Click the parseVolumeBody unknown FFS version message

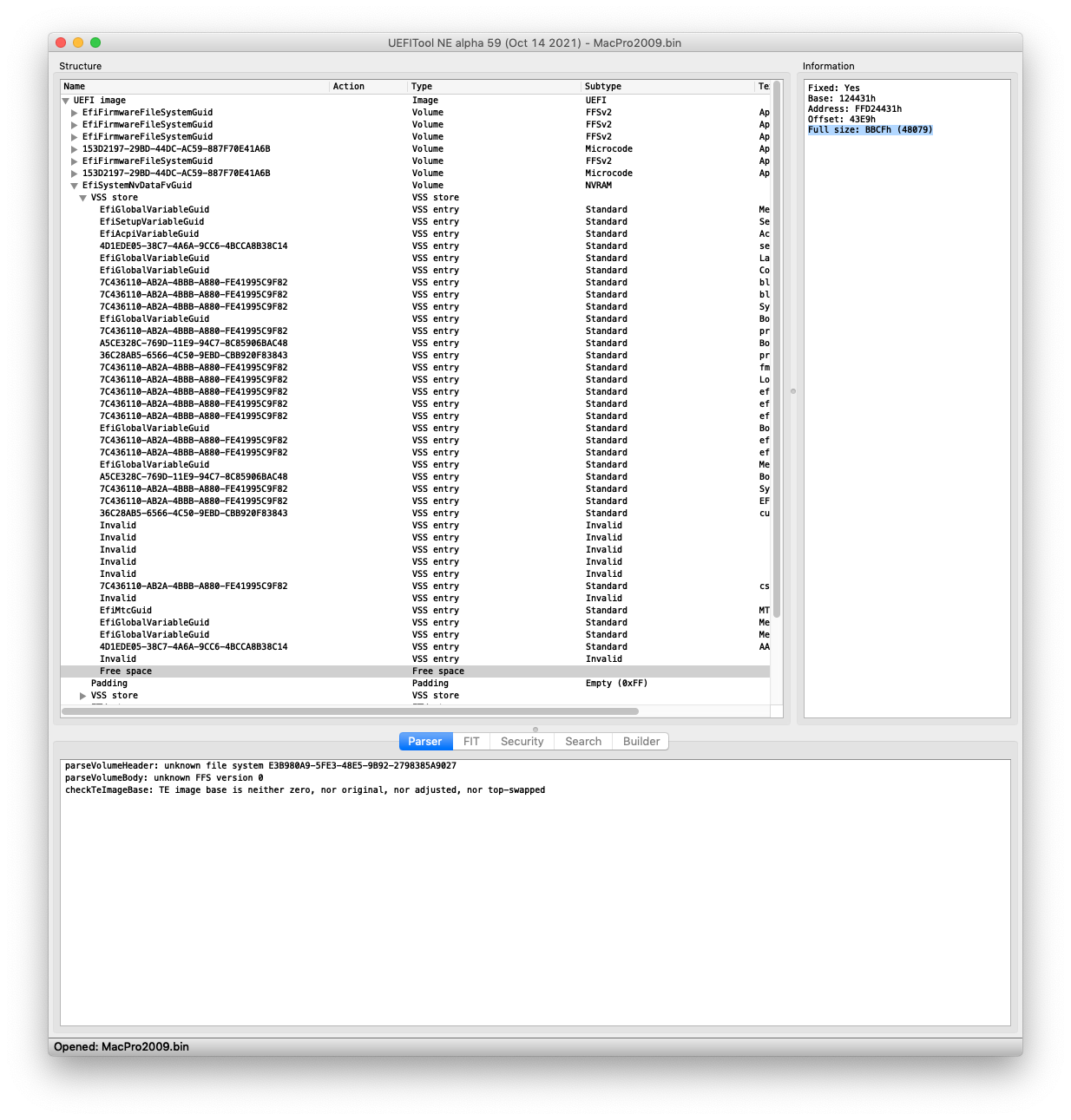(164, 778)
